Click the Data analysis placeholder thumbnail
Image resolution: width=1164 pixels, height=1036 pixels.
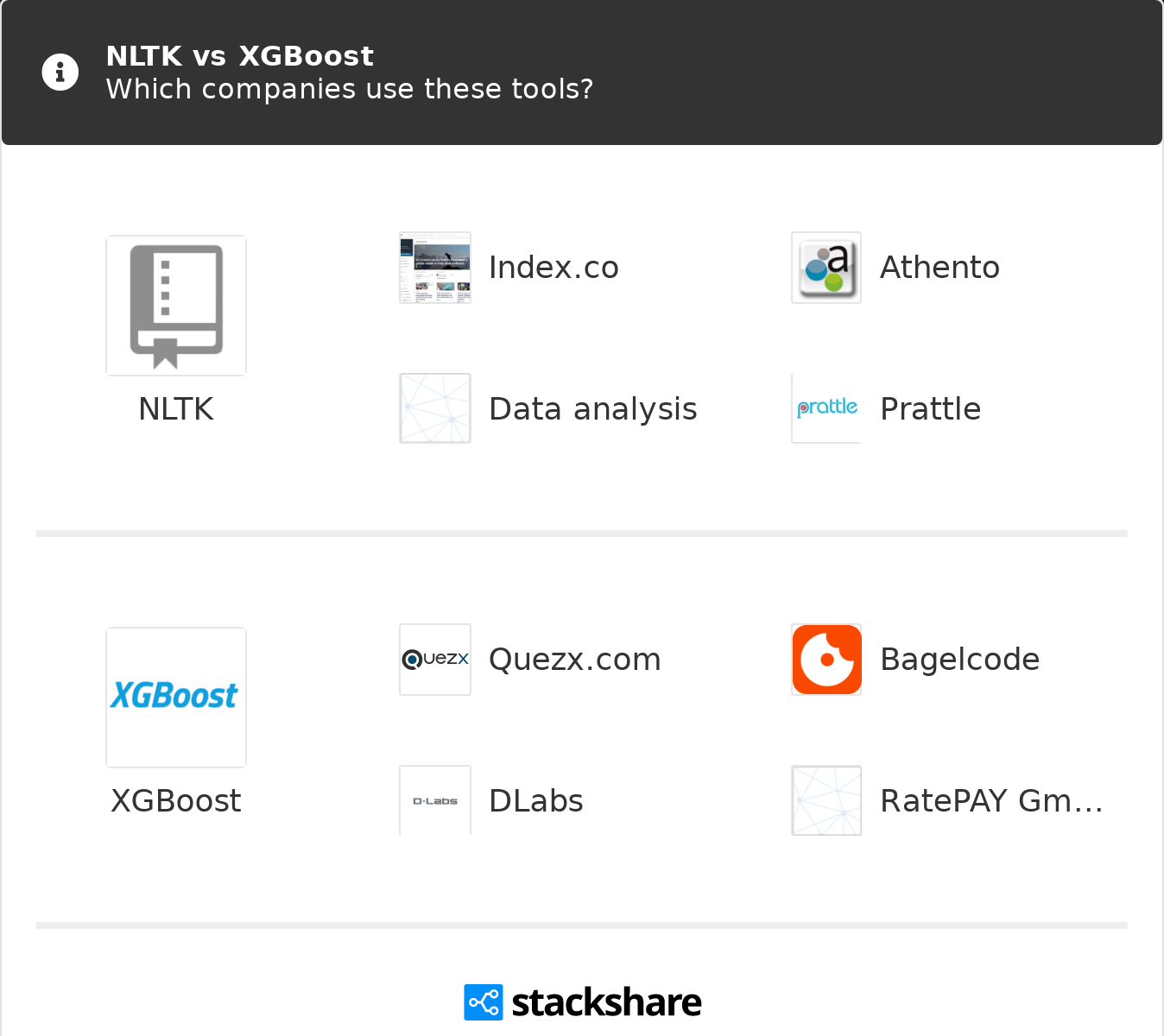(x=435, y=408)
